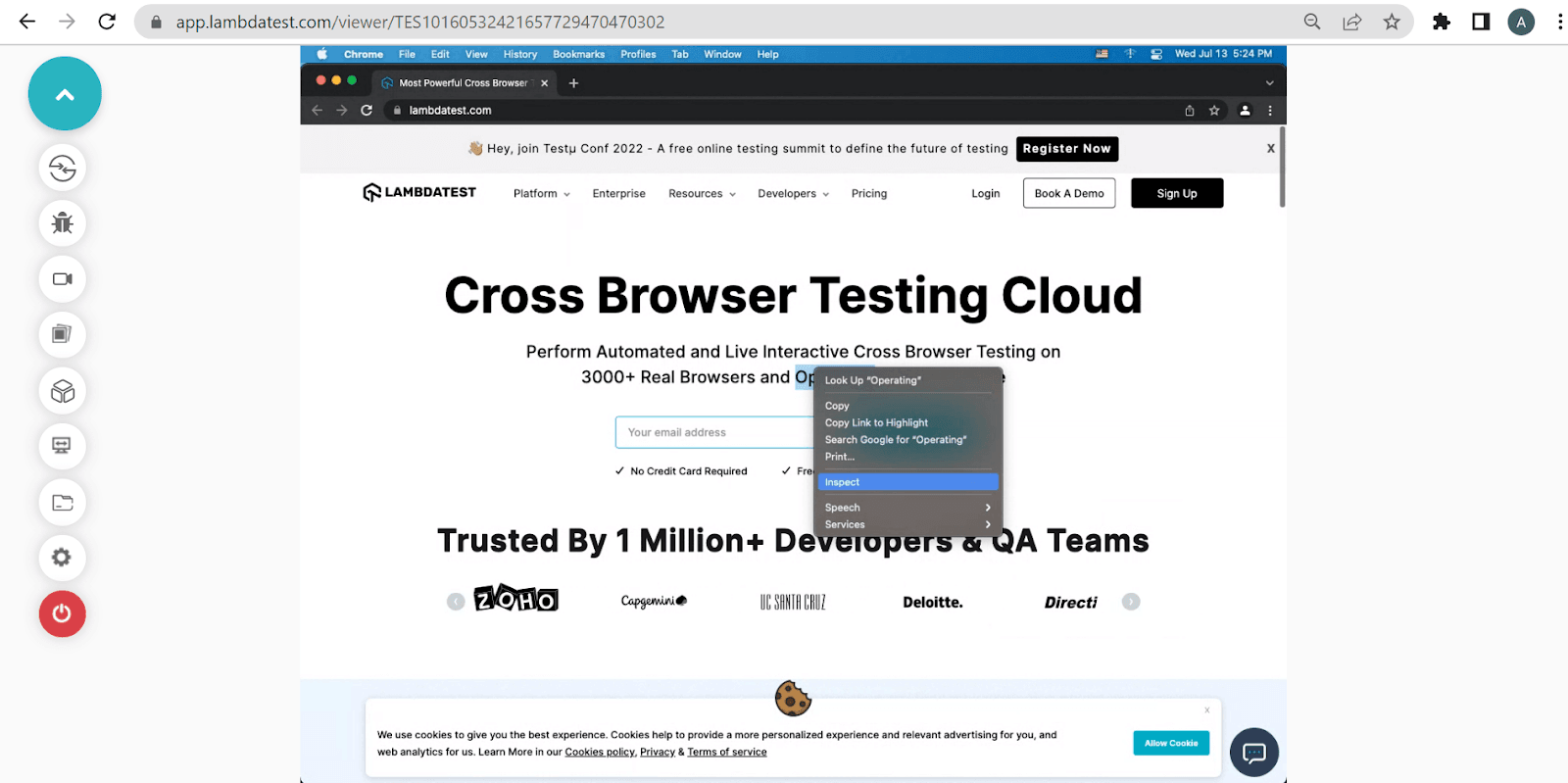Start video recording from sidebar camera icon
The width and height of the screenshot is (1568, 783).
(63, 279)
